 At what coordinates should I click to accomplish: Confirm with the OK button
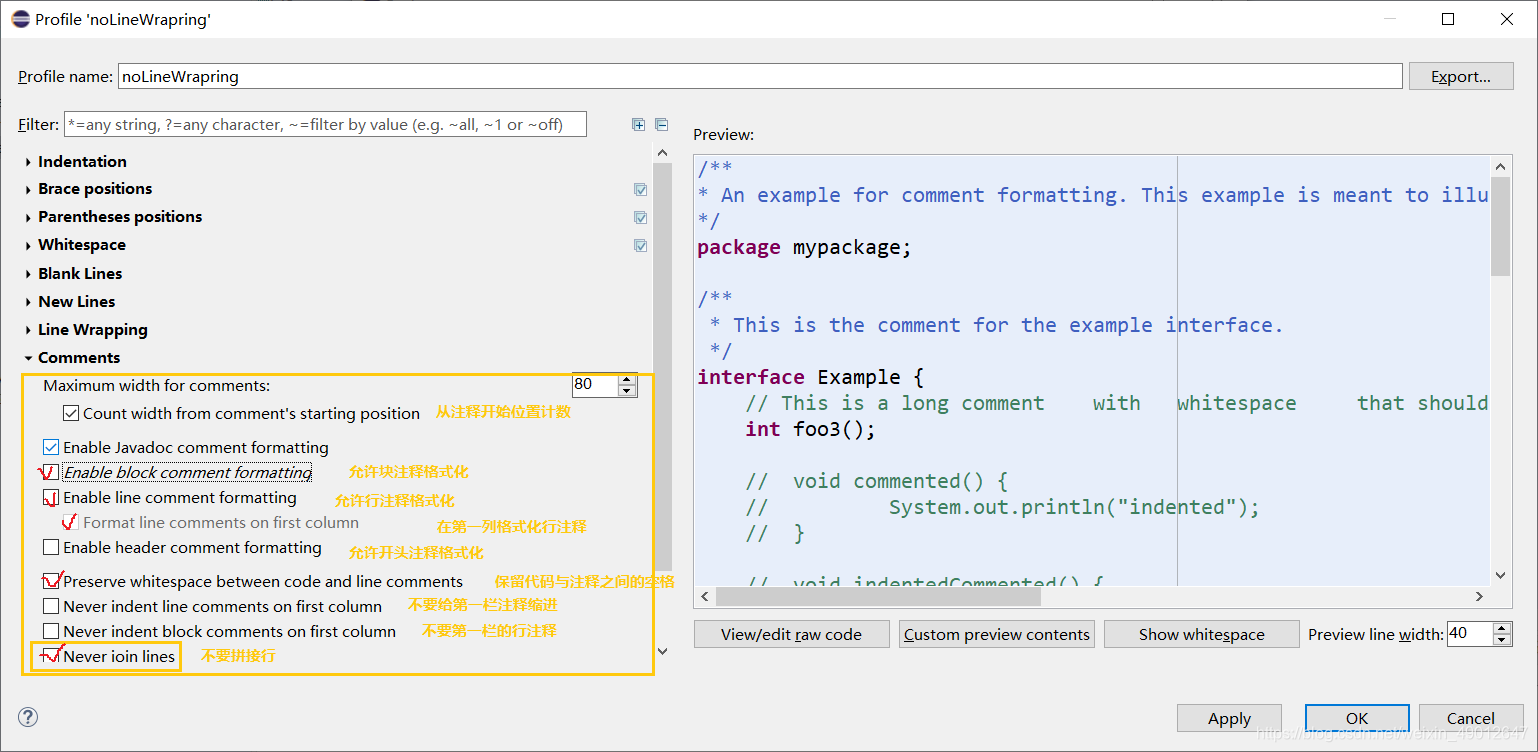pyautogui.click(x=1357, y=718)
